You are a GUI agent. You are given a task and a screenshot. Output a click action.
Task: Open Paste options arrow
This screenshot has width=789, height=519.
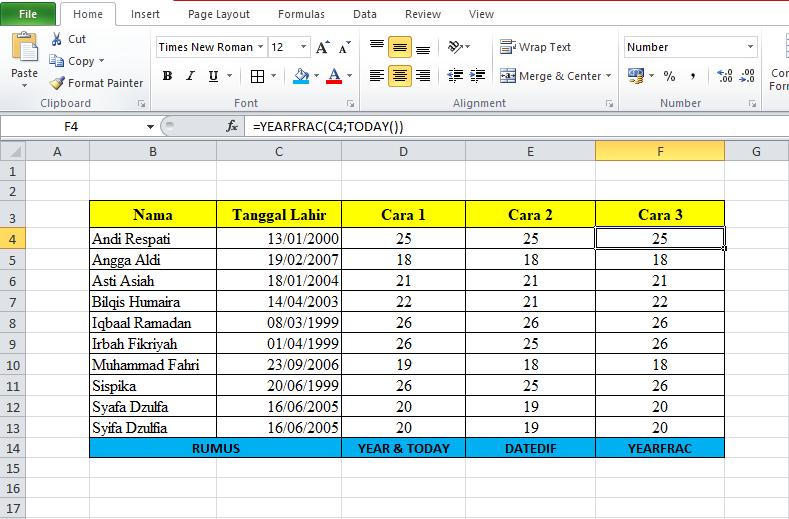coord(24,86)
